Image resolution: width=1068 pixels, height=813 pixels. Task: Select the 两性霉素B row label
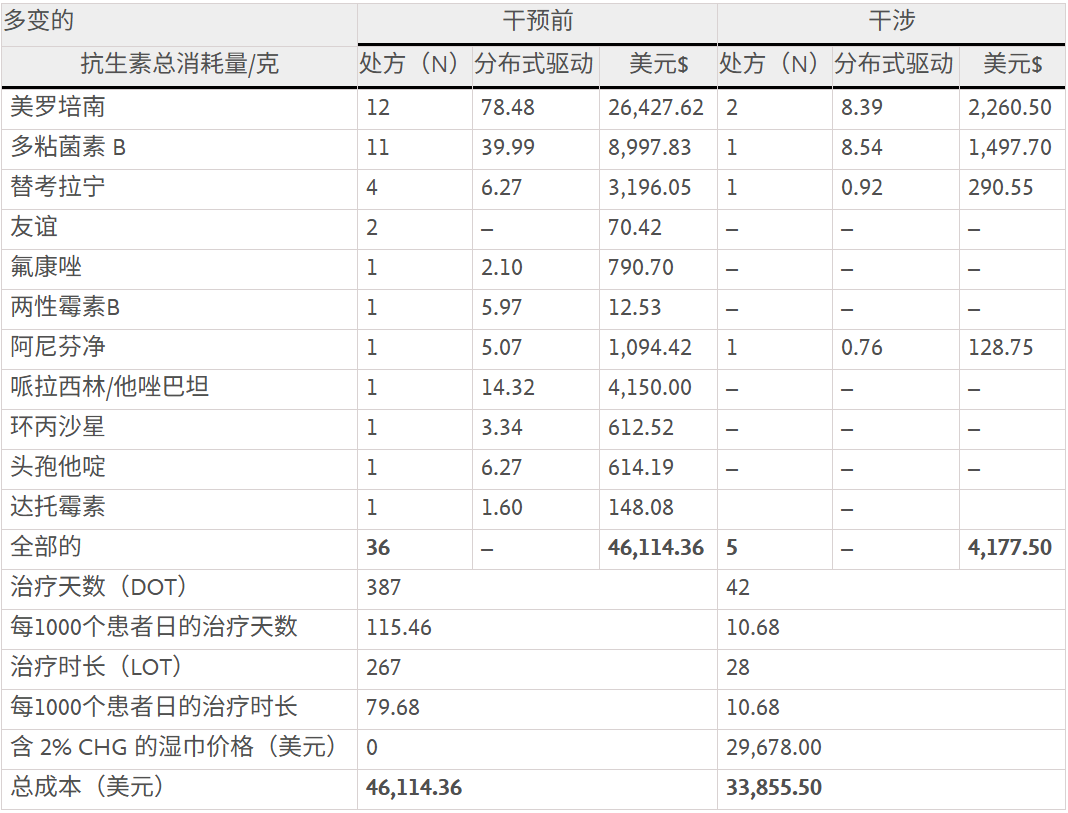click(65, 307)
